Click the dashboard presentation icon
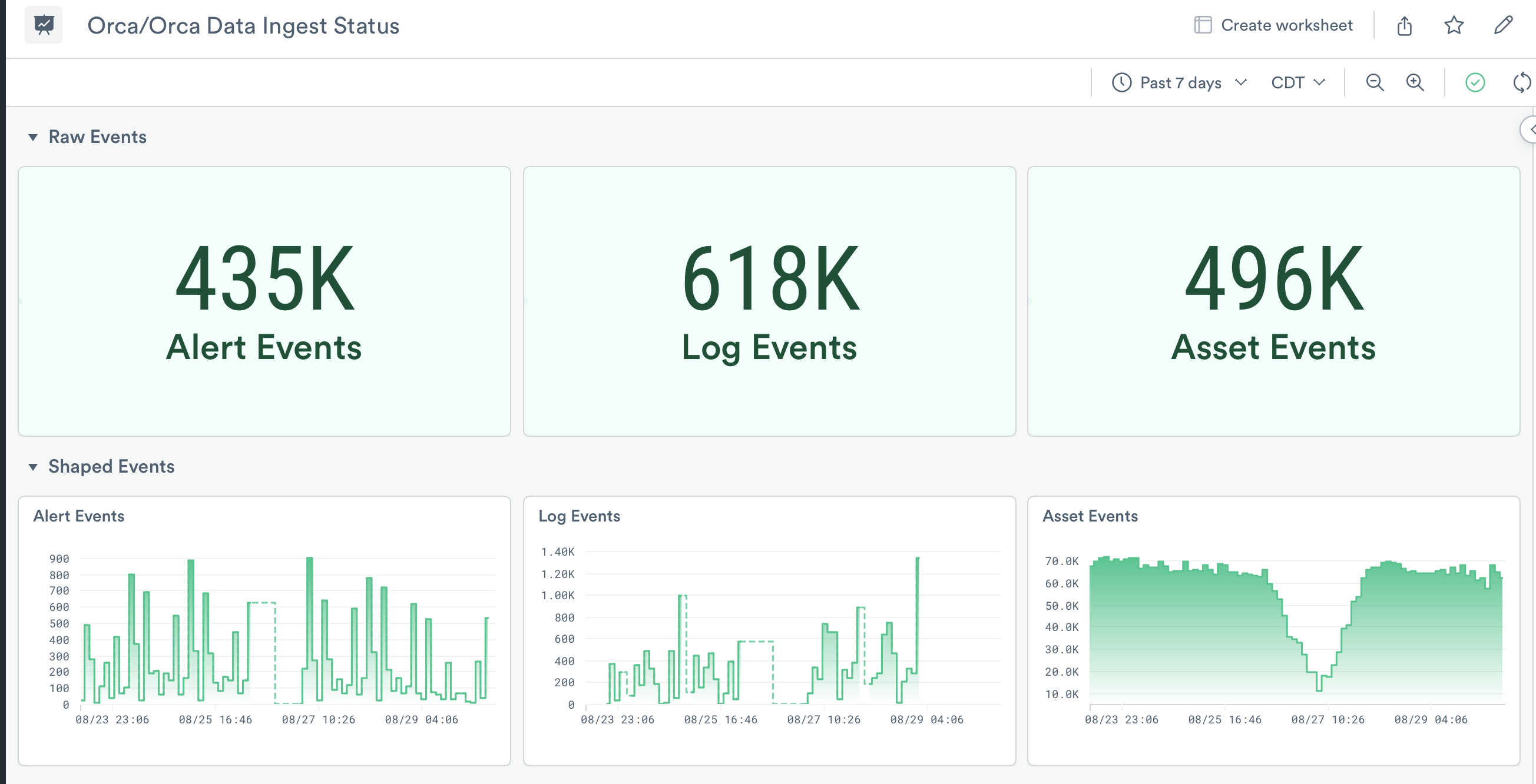1536x784 pixels. tap(44, 25)
